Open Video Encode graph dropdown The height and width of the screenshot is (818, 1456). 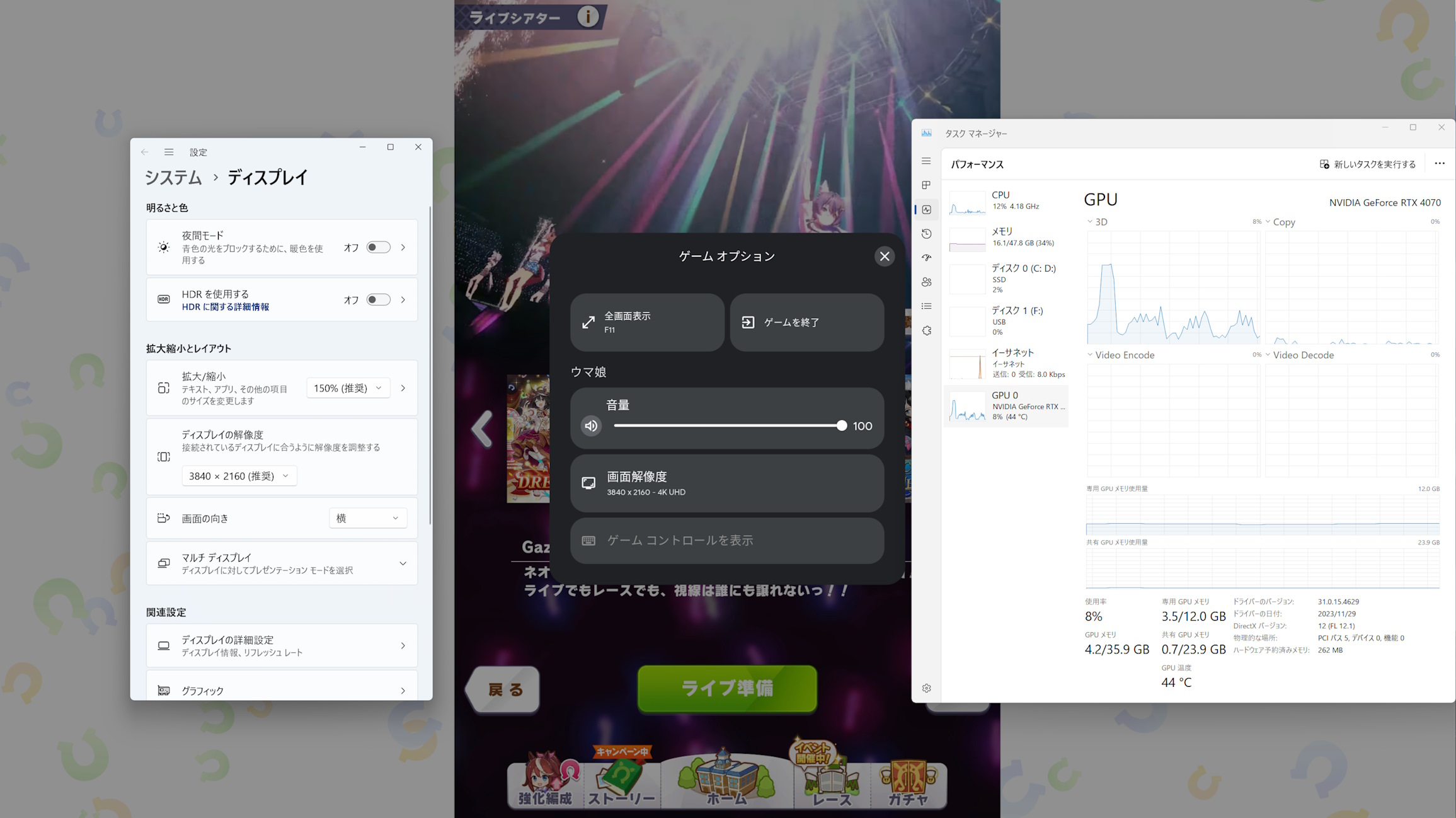point(1120,355)
